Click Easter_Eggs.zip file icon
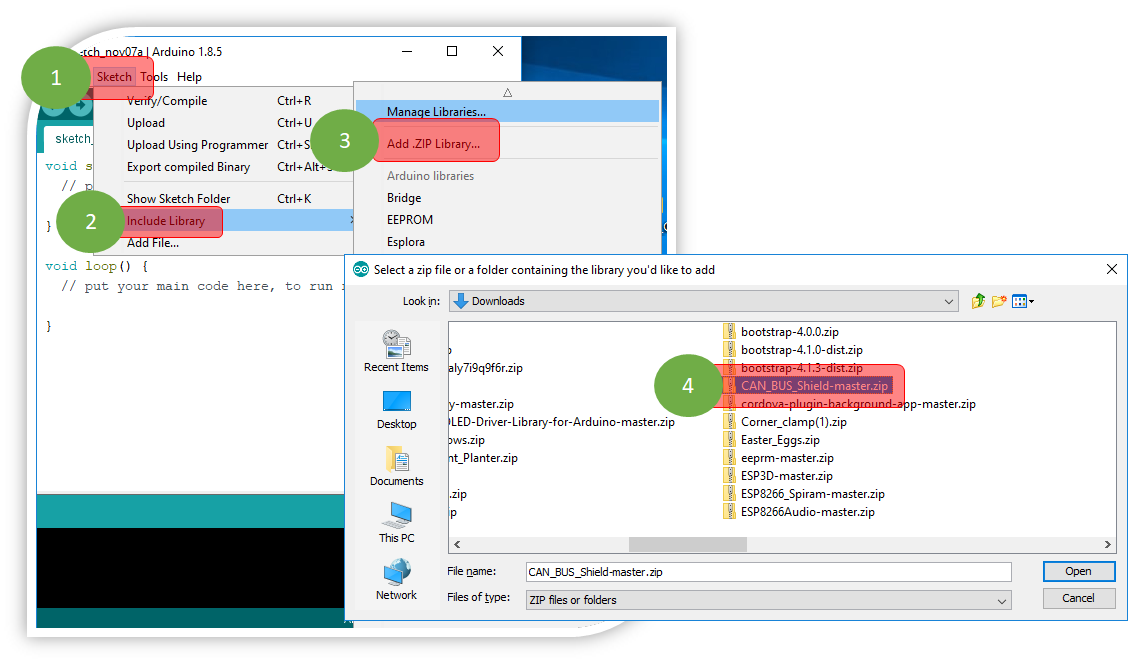Image resolution: width=1128 pixels, height=664 pixels. click(x=730, y=440)
